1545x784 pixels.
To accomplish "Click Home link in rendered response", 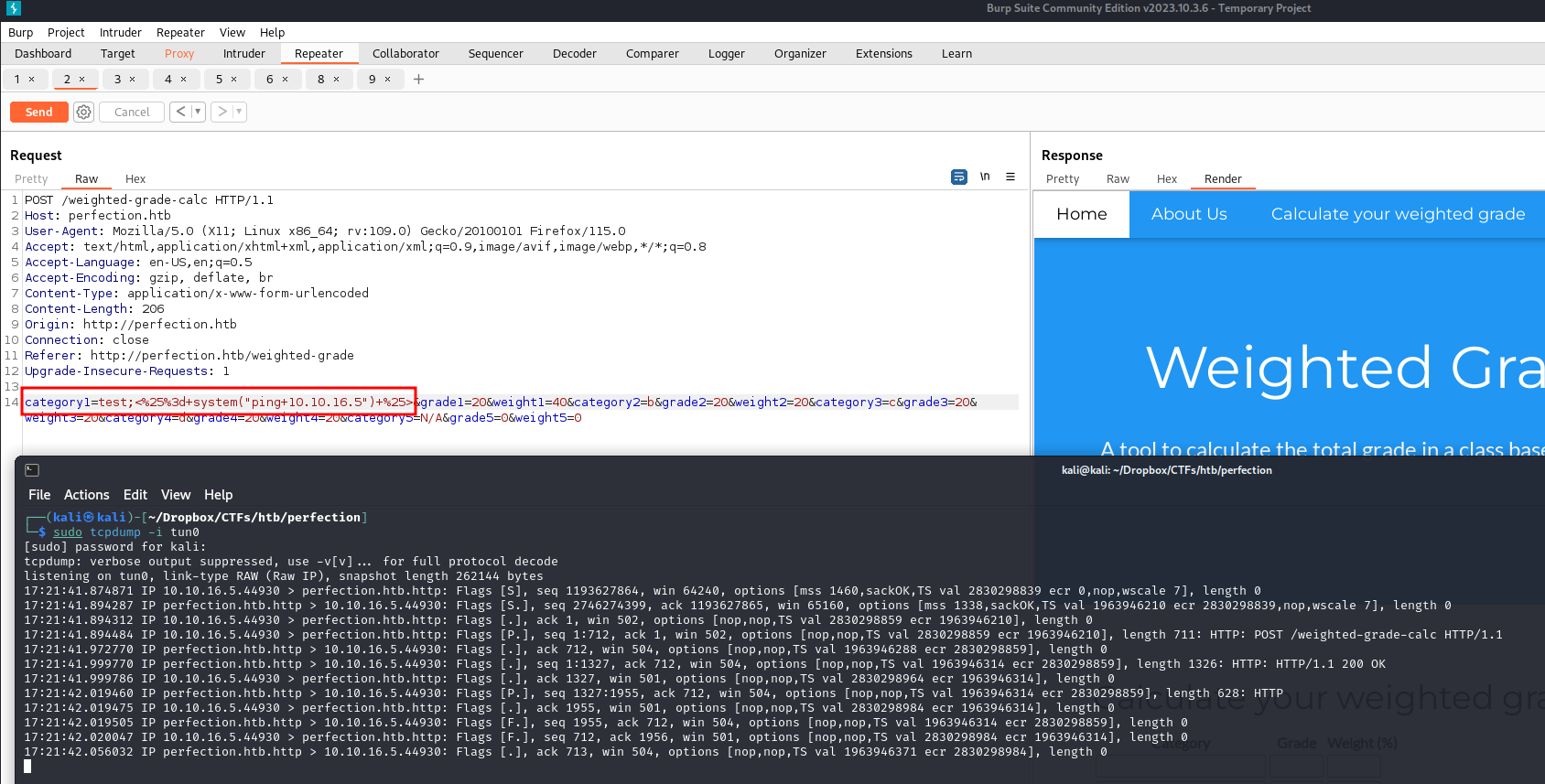I will point(1082,214).
